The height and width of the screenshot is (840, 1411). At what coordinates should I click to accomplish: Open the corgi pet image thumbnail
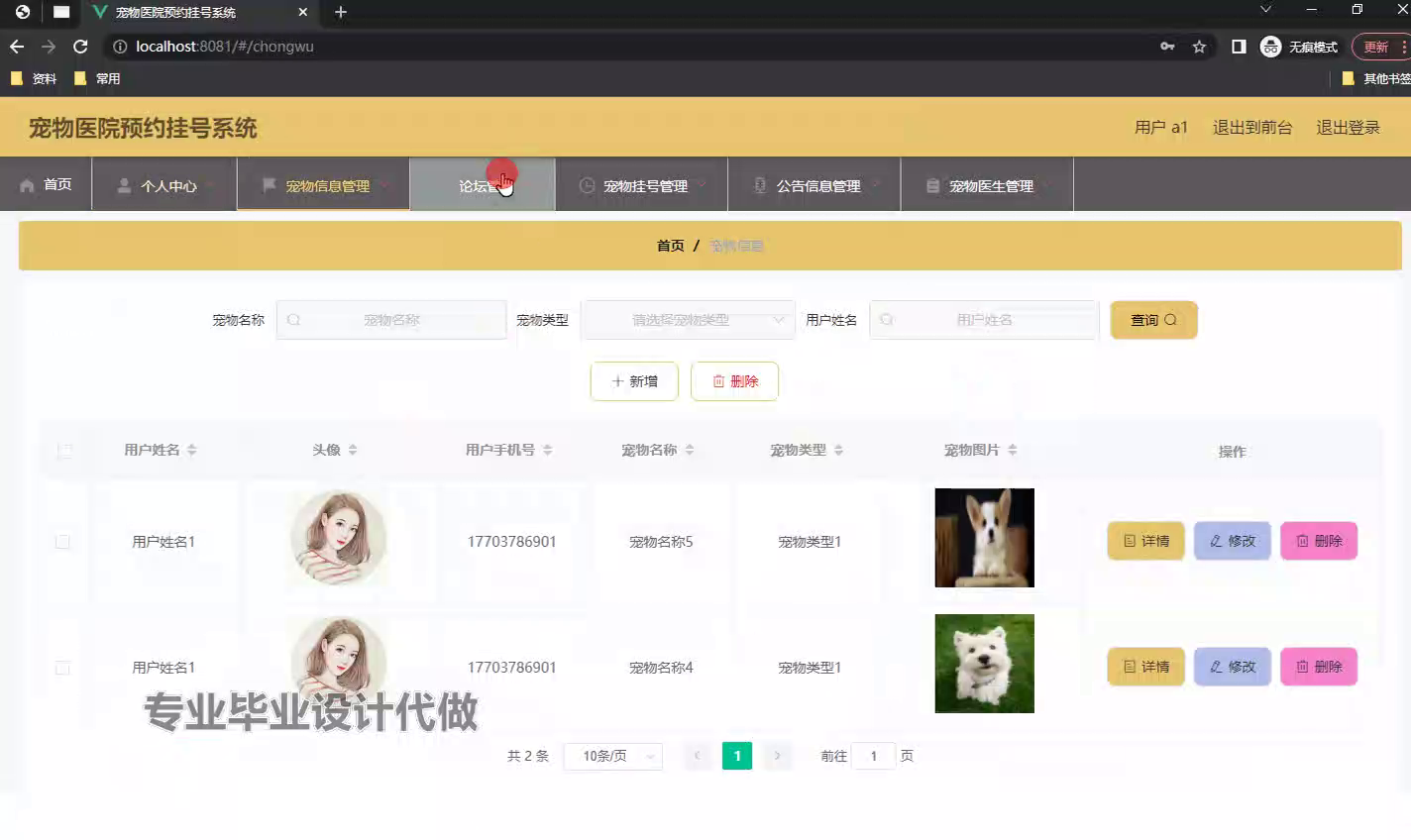984,538
